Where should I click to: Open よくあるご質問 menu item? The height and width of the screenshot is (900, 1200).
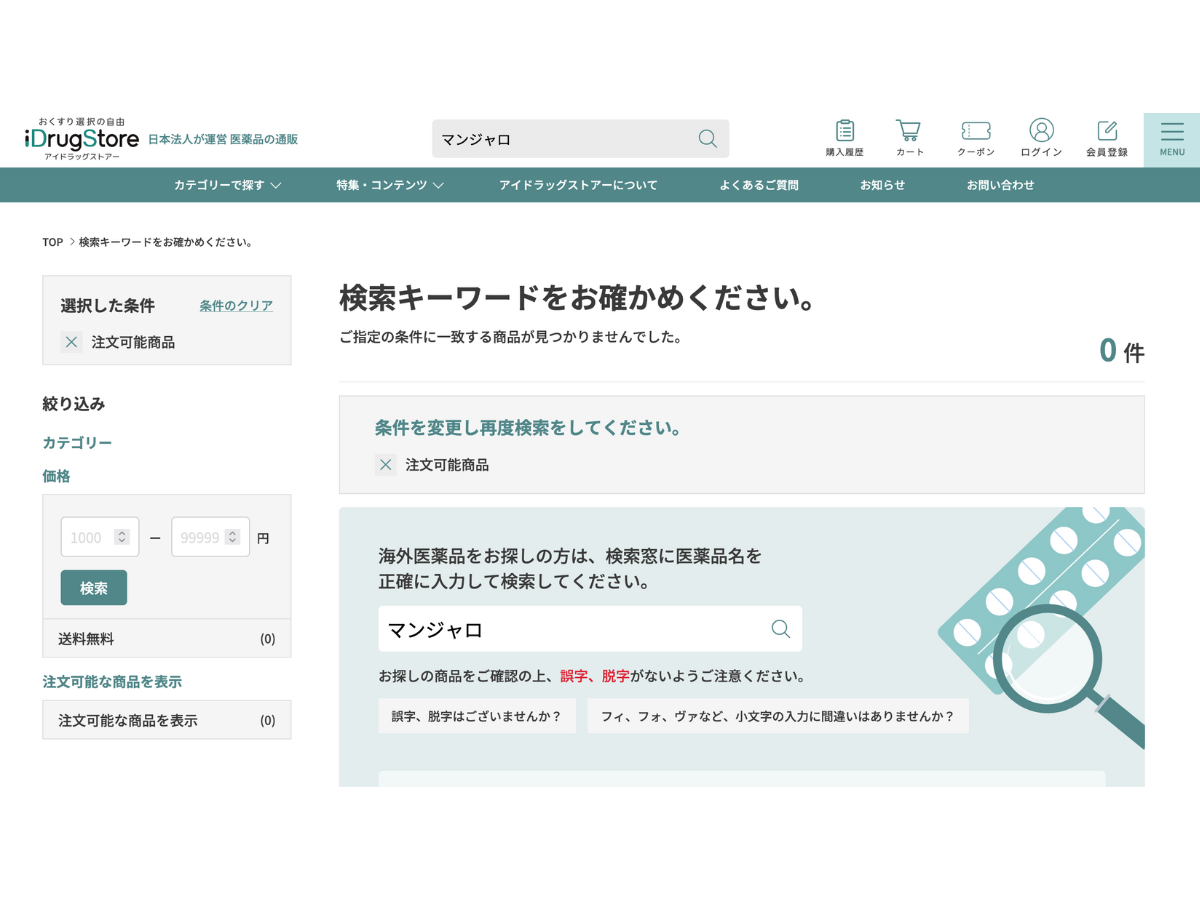(x=759, y=185)
